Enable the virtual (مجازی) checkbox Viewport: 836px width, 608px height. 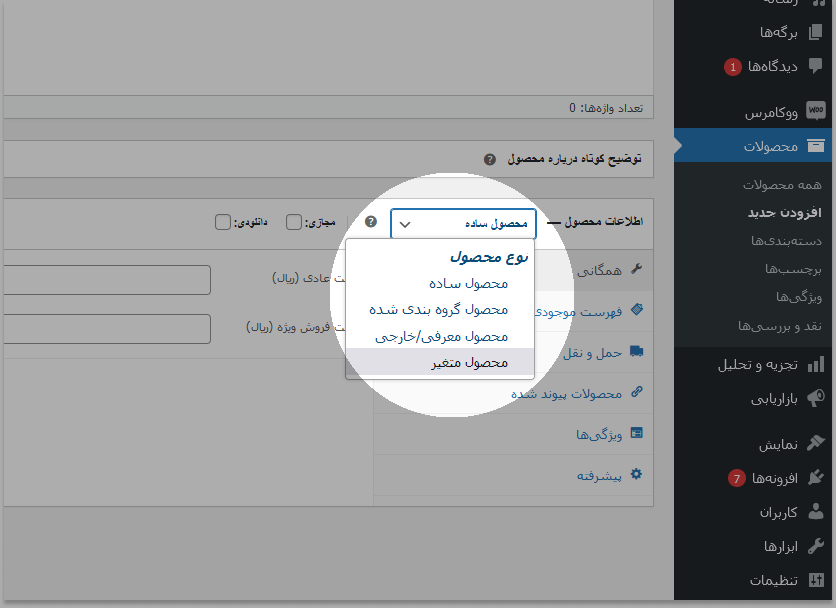tap(294, 222)
